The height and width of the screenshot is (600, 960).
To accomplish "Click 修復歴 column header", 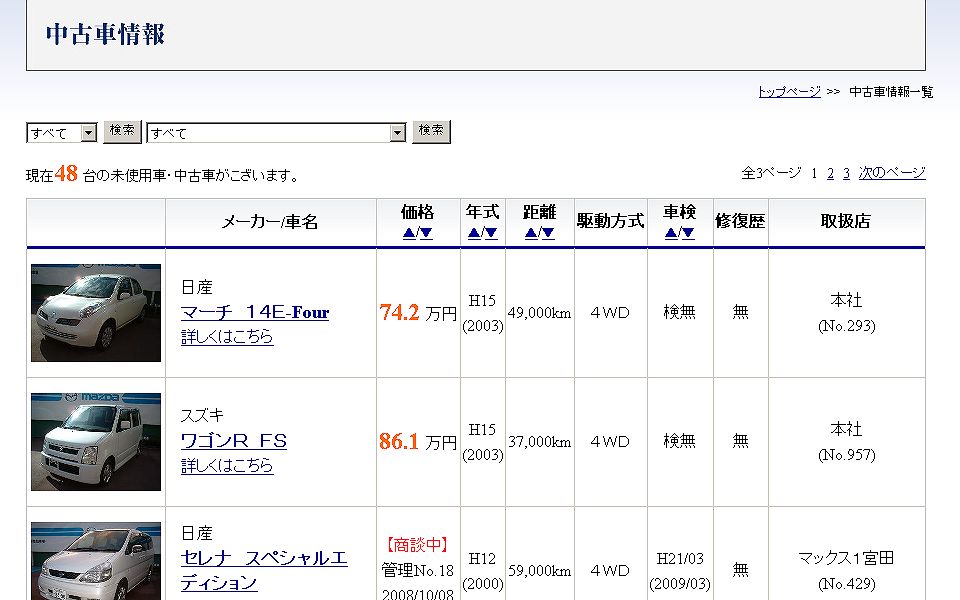I will point(740,222).
